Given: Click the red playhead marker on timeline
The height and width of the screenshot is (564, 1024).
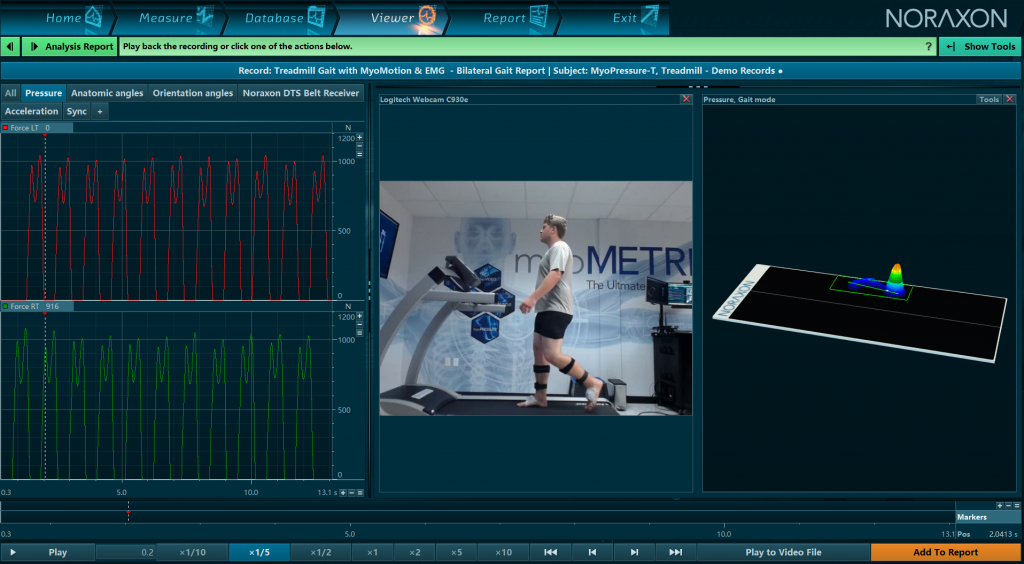Looking at the screenshot, I should tap(128, 512).
